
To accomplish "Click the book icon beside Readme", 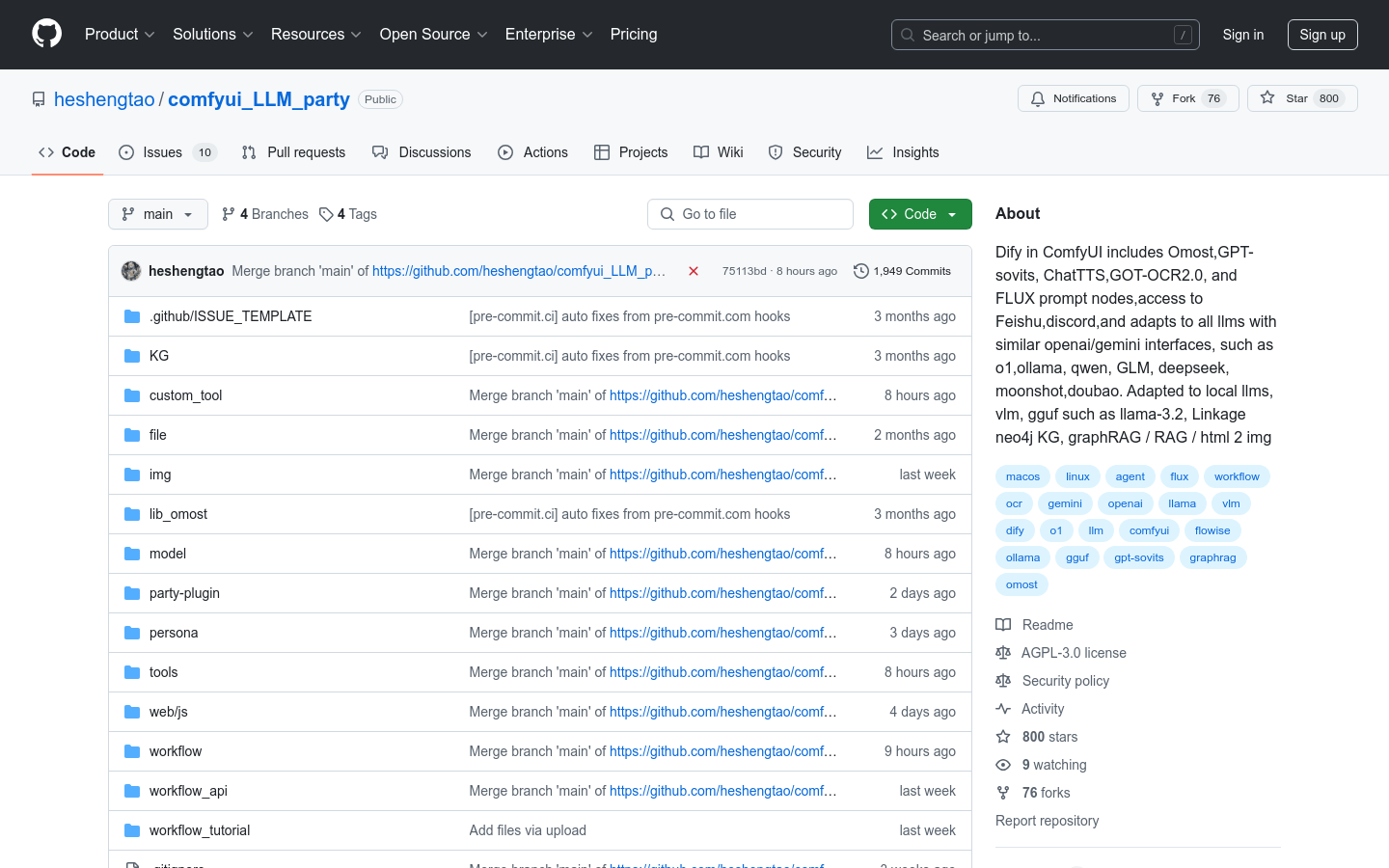I will pos(1003,625).
